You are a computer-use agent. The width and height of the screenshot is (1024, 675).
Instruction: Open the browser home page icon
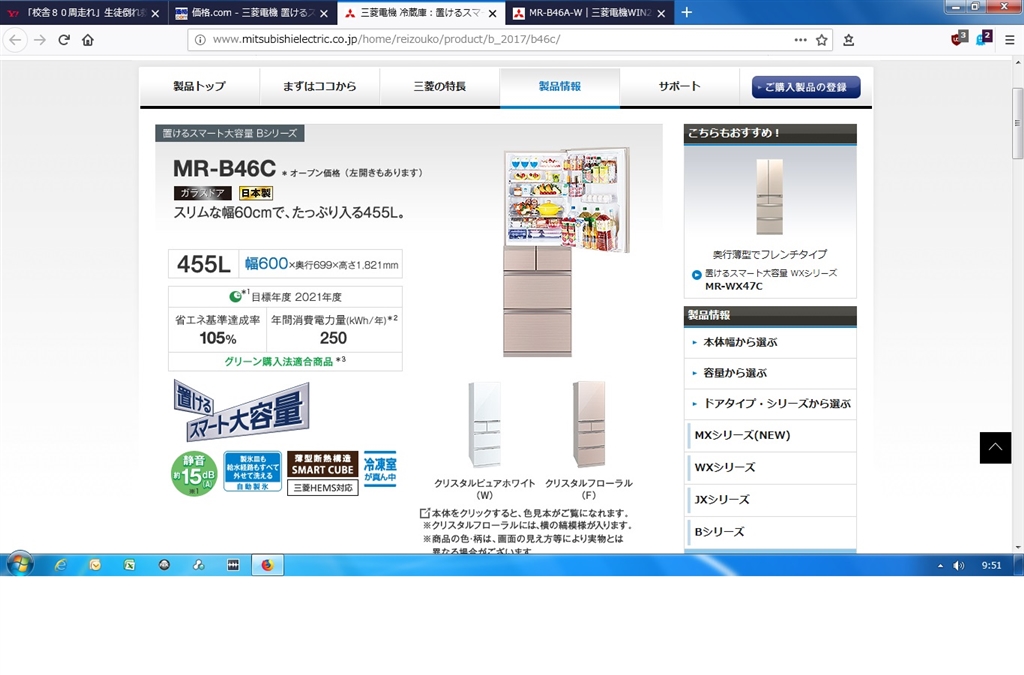88,40
